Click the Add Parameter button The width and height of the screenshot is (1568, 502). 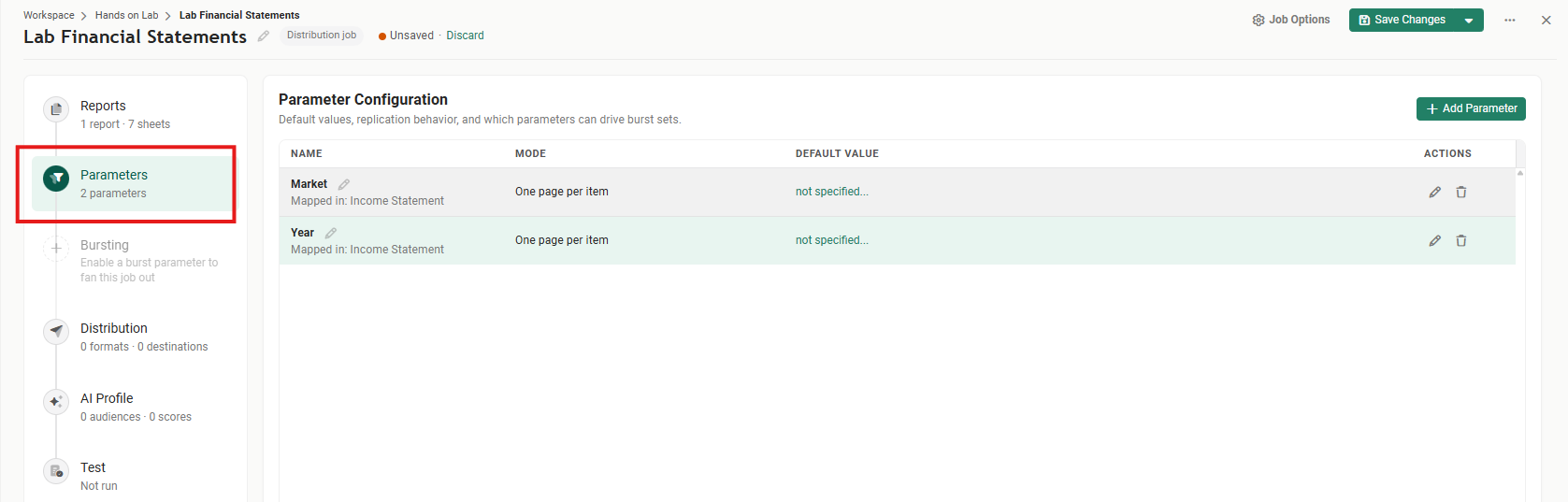coord(1471,108)
